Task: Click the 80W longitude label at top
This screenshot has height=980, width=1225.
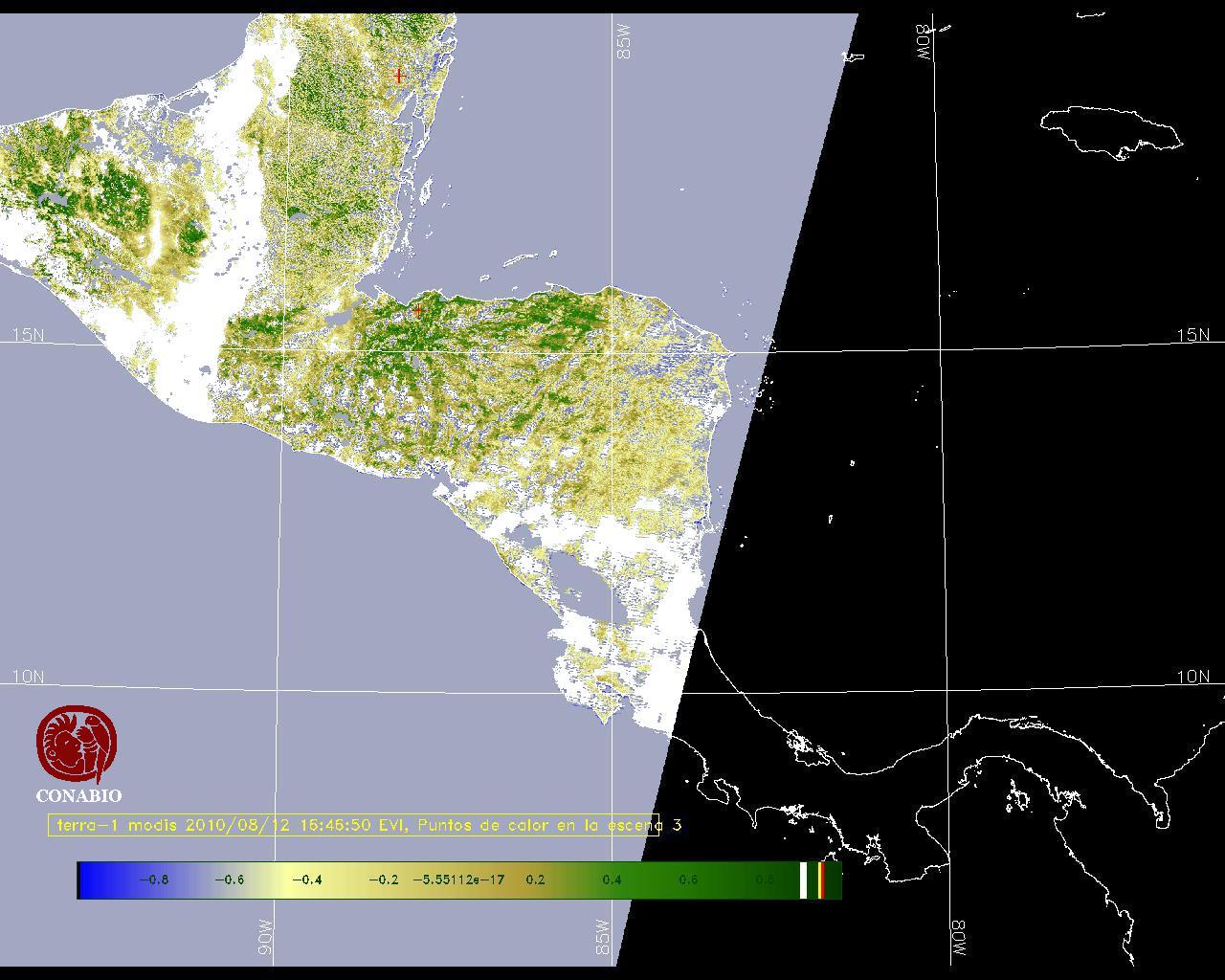Action: coord(924,42)
